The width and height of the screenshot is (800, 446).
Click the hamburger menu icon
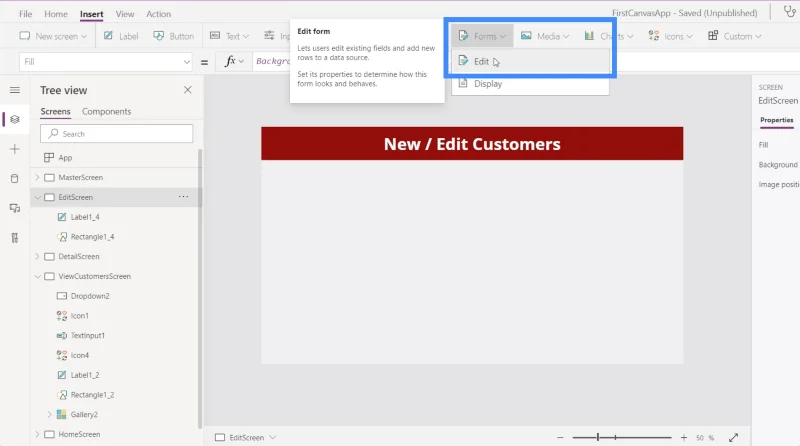15,90
